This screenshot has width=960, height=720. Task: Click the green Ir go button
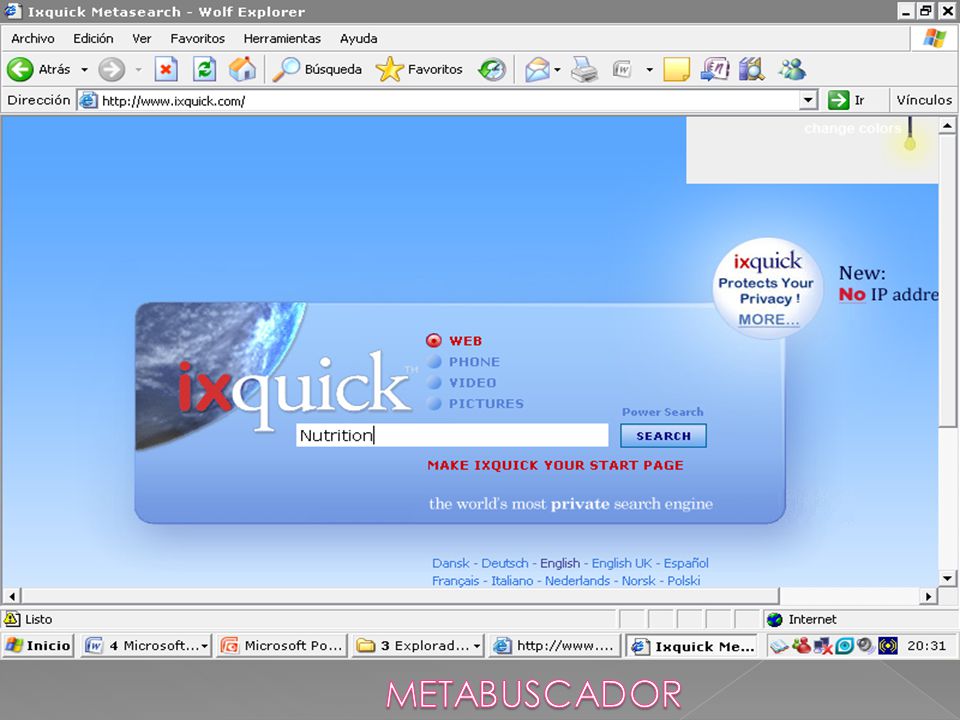846,100
